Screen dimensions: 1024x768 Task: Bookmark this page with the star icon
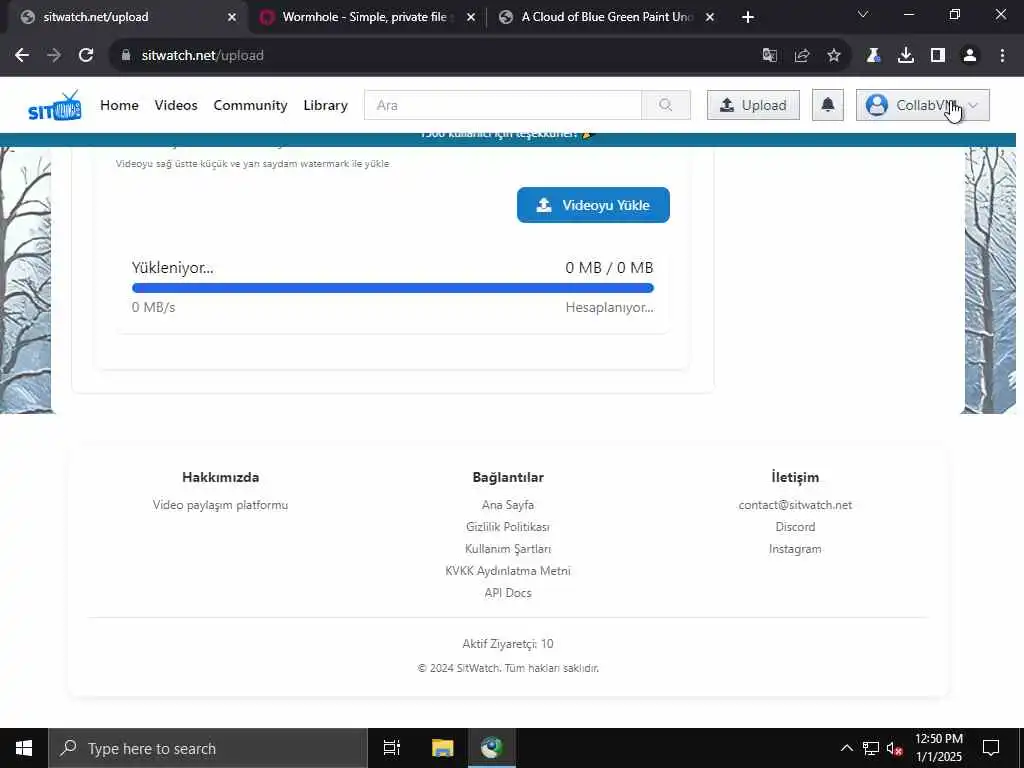[x=834, y=56]
